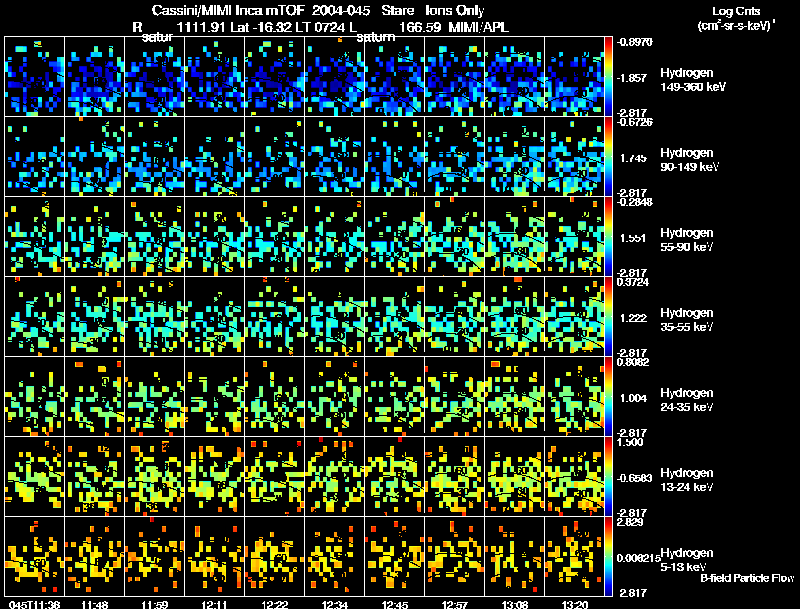The width and height of the screenshot is (800, 609).
Task: Click the color bar beside Hydrogen 55-90 keV
Action: click(x=608, y=236)
